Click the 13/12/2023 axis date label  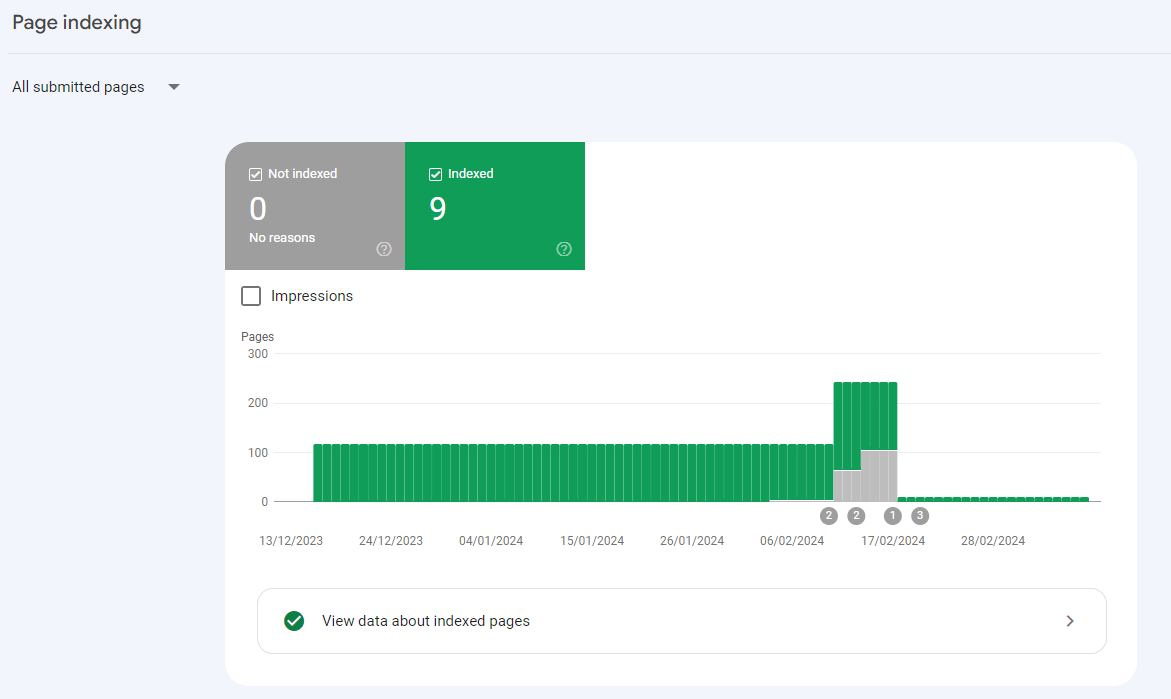pyautogui.click(x=291, y=541)
